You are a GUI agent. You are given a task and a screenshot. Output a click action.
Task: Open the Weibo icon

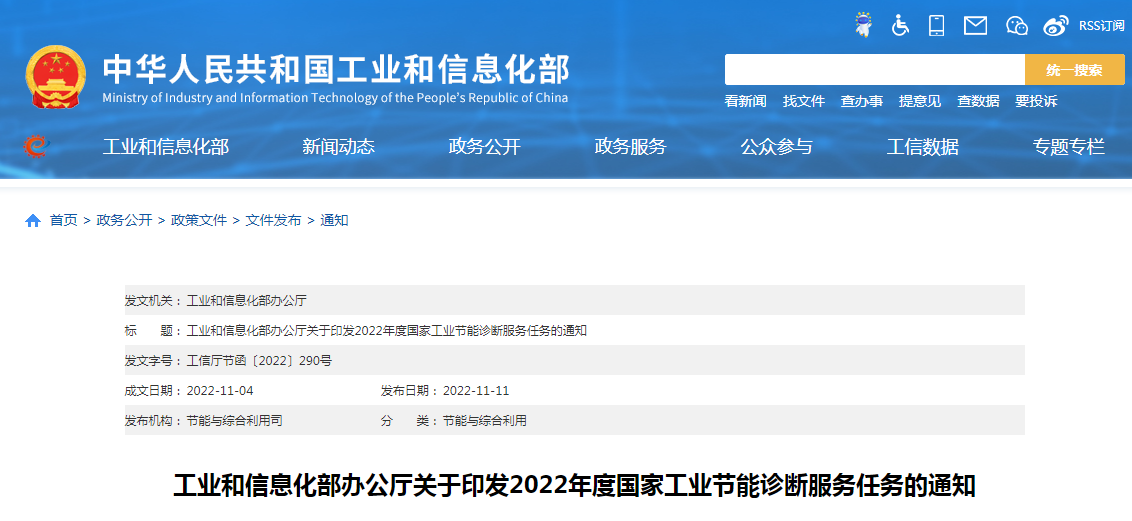[x=1055, y=26]
